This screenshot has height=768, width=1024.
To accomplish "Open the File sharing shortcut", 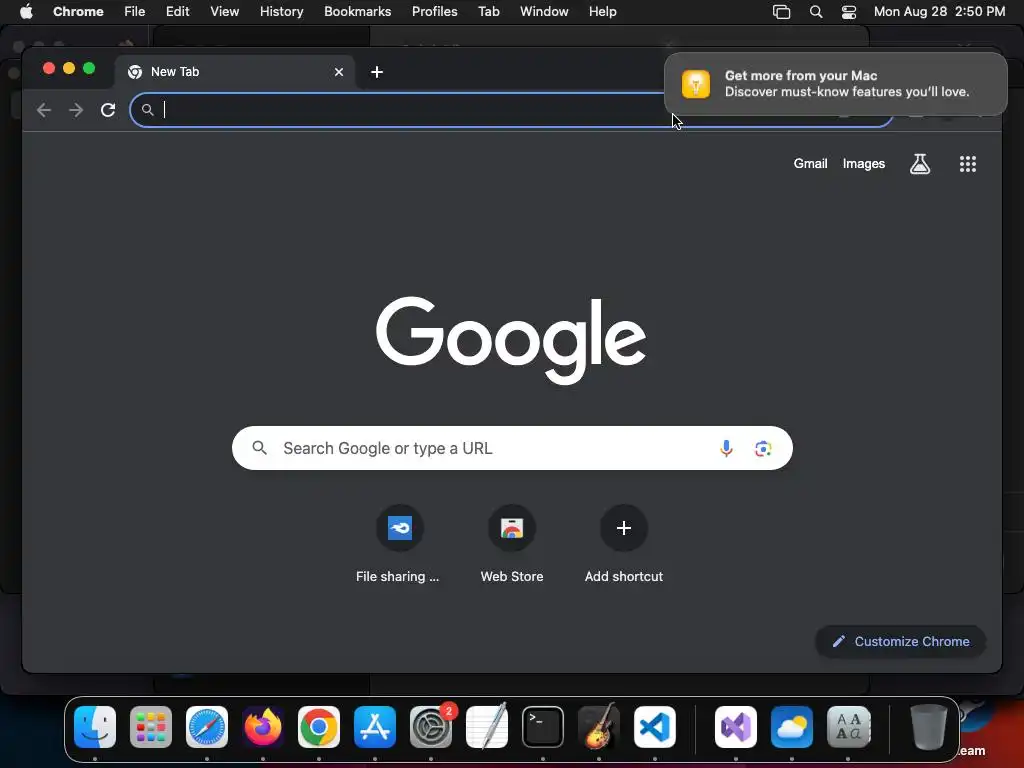I will pyautogui.click(x=400, y=543).
